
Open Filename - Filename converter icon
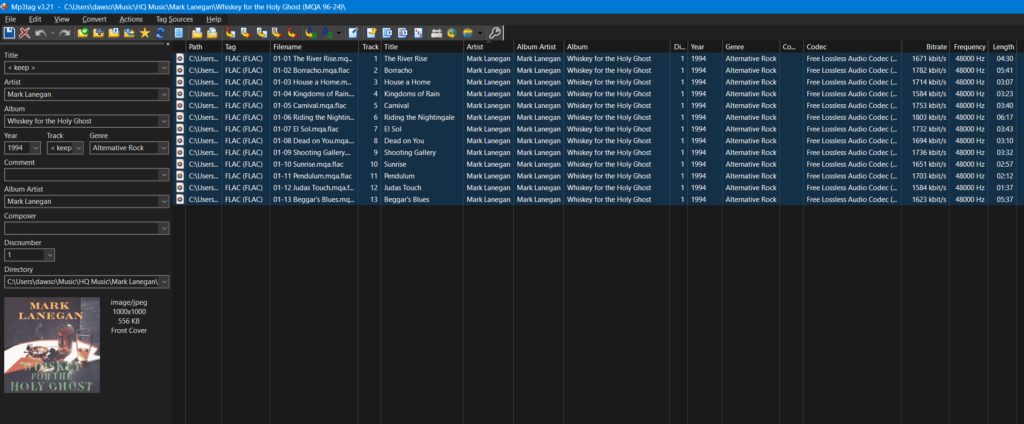click(262, 33)
